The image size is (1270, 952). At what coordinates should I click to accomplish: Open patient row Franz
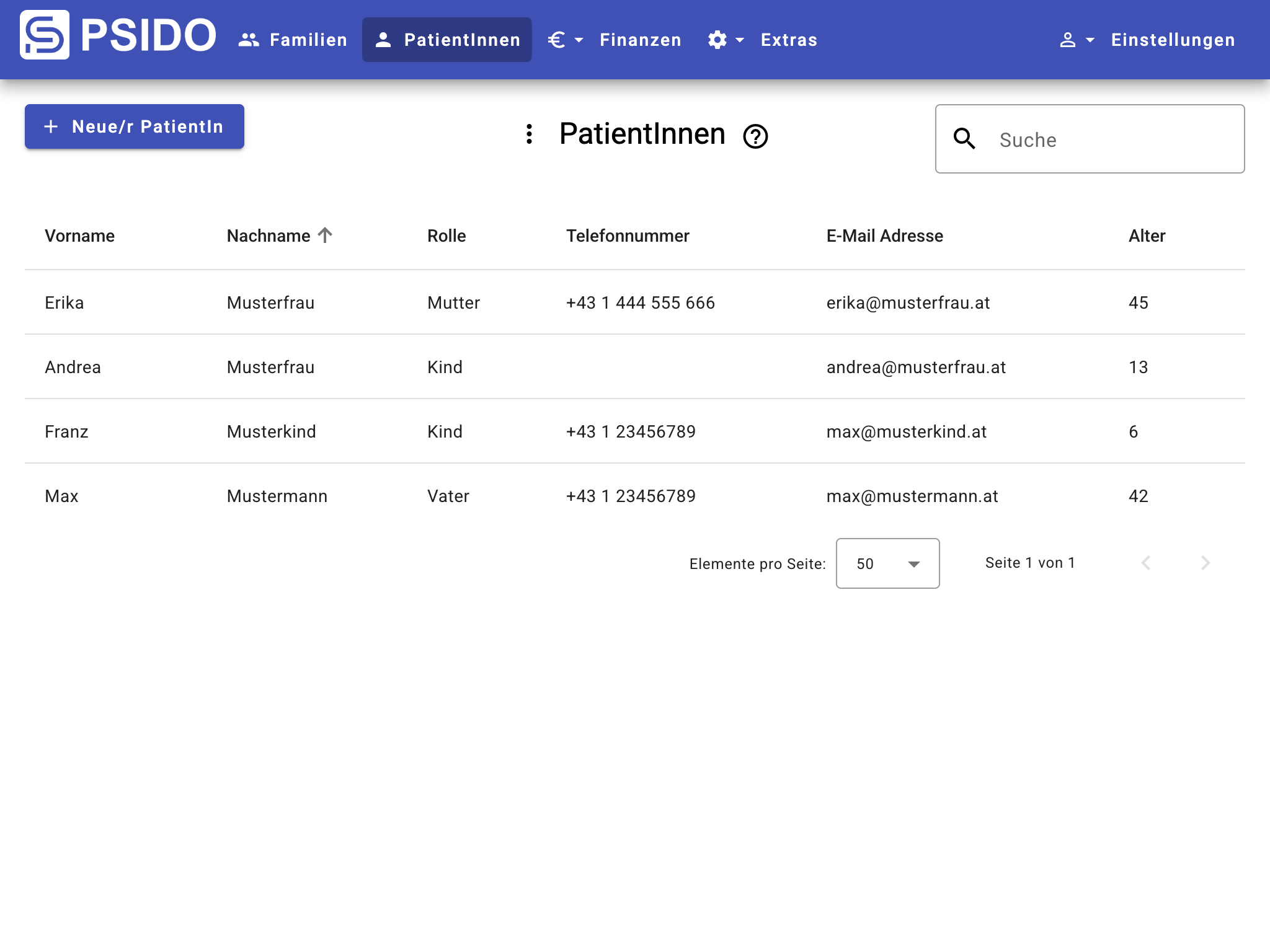pyautogui.click(x=635, y=431)
